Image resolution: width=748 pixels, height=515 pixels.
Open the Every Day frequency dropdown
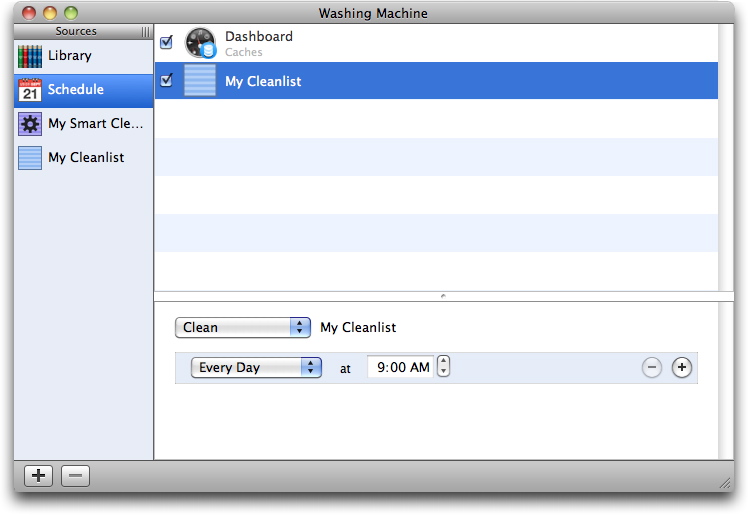coord(256,368)
